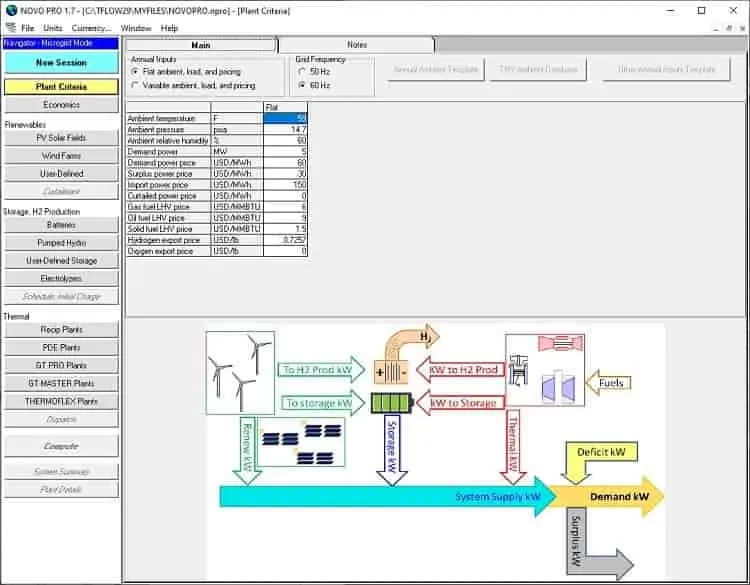Click the 'Surplus power price' row label
The image size is (750, 585).
tap(160, 174)
